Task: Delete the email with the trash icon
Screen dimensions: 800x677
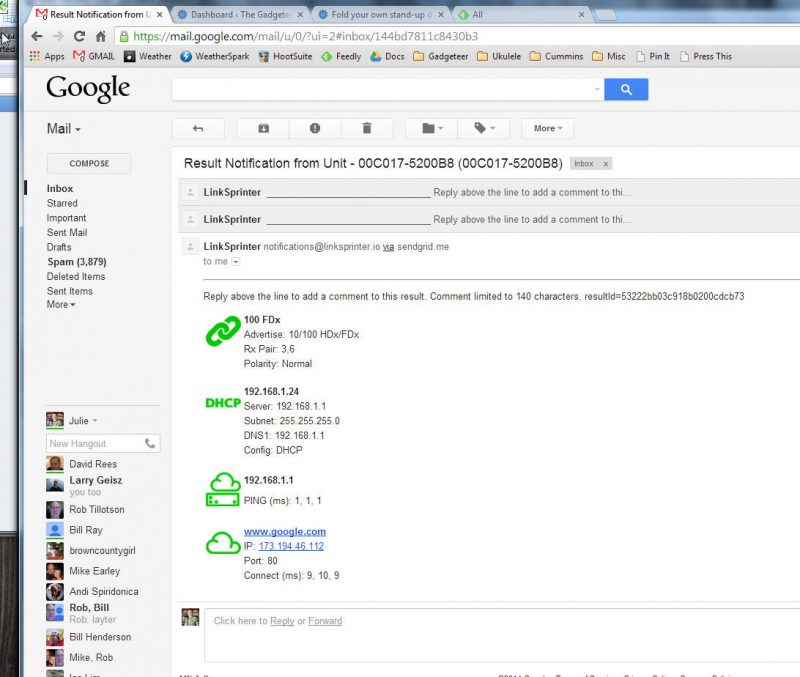Action: 366,128
